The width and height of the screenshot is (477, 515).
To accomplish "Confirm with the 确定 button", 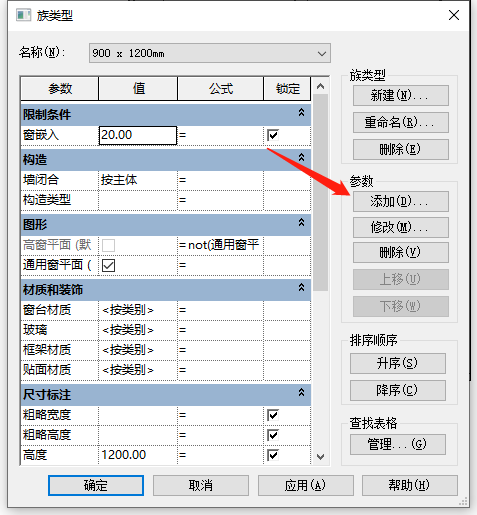I will [x=96, y=485].
